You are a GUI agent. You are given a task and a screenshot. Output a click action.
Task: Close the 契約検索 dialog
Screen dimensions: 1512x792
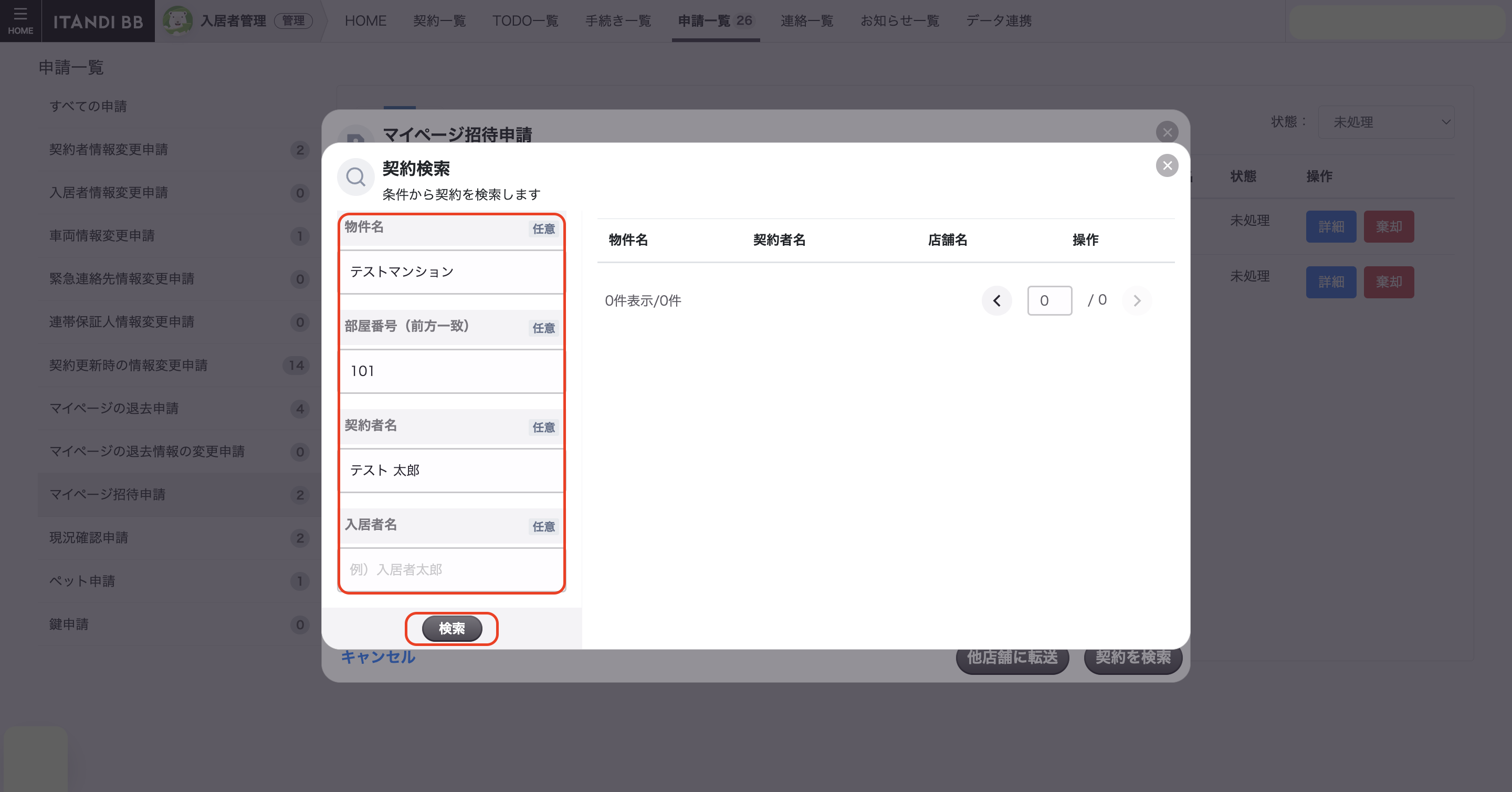tap(1167, 165)
